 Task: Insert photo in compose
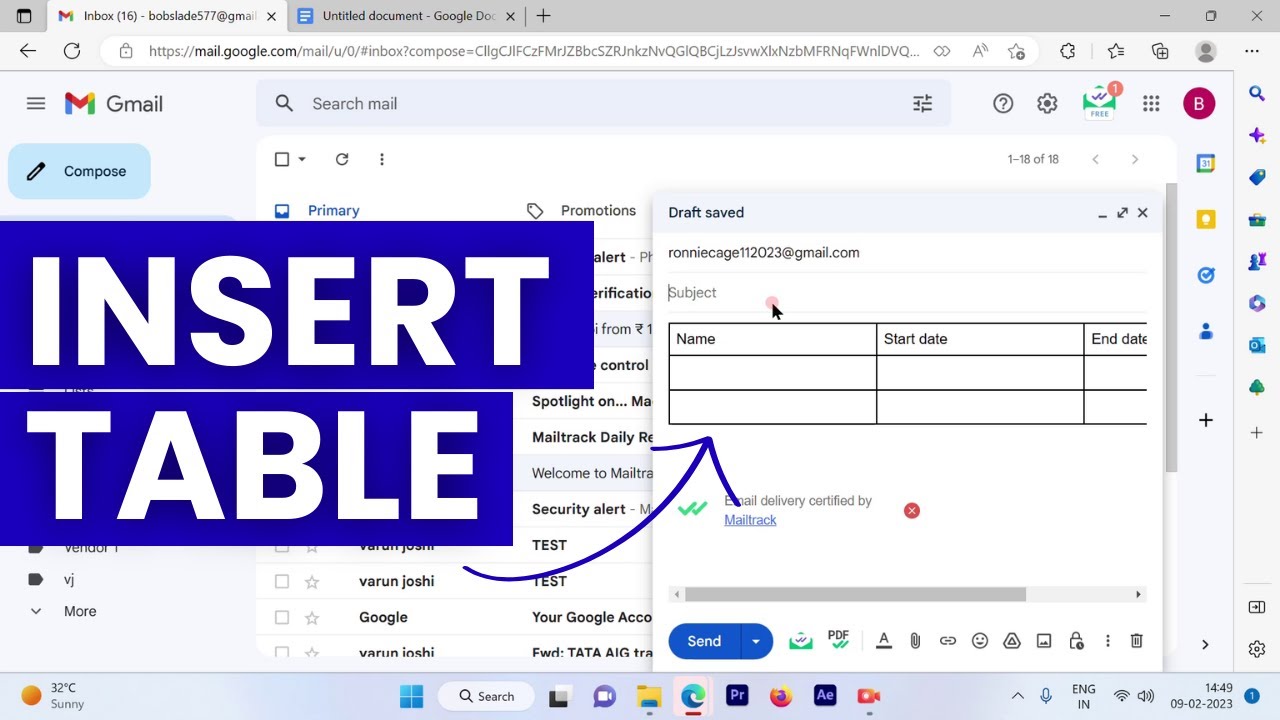click(x=1044, y=641)
